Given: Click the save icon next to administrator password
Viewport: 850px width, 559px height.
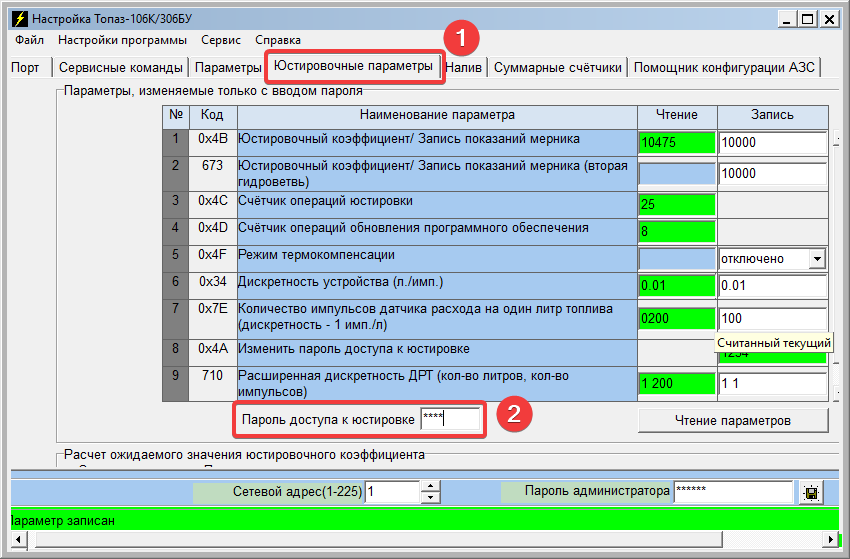Looking at the screenshot, I should (810, 493).
